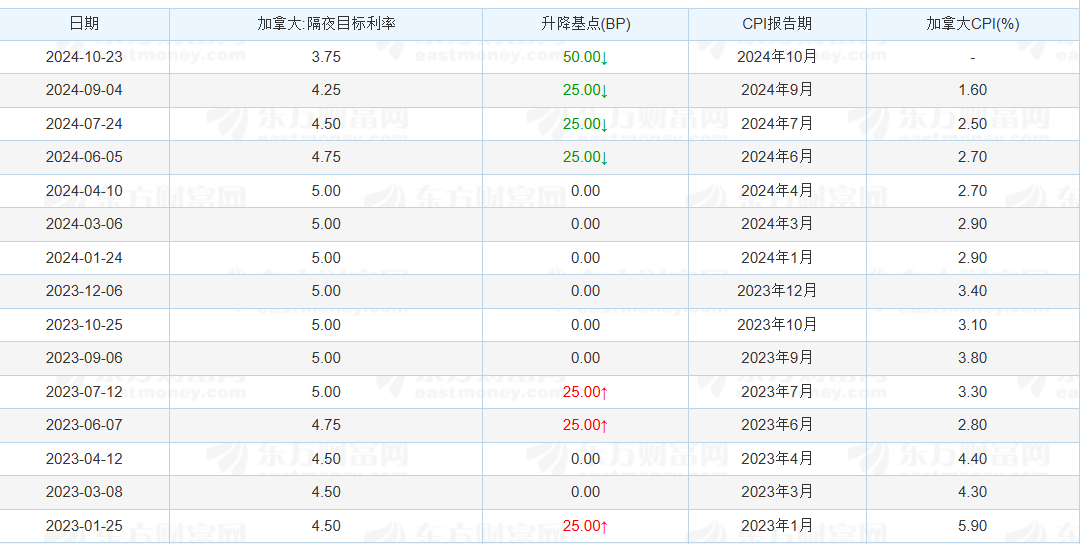Select date cell 2024-01-24
The height and width of the screenshot is (544, 1085).
tap(84, 258)
